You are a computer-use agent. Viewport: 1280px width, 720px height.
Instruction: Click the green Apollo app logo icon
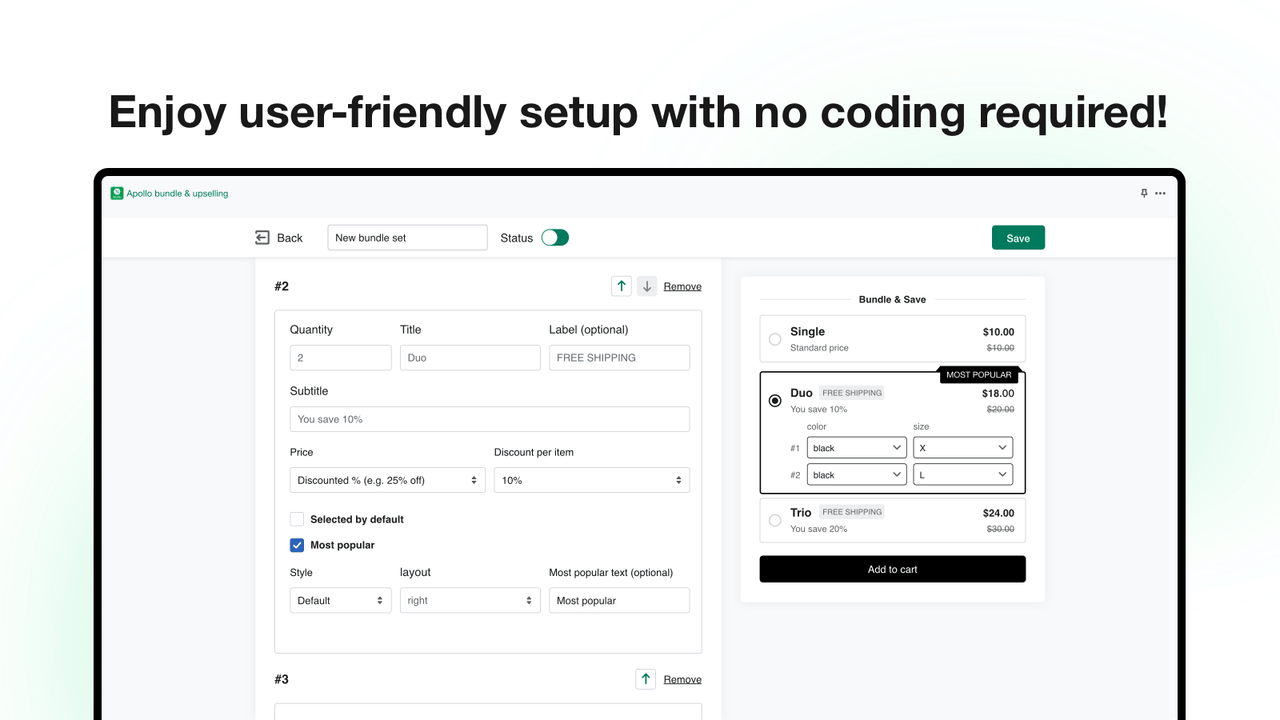point(116,193)
